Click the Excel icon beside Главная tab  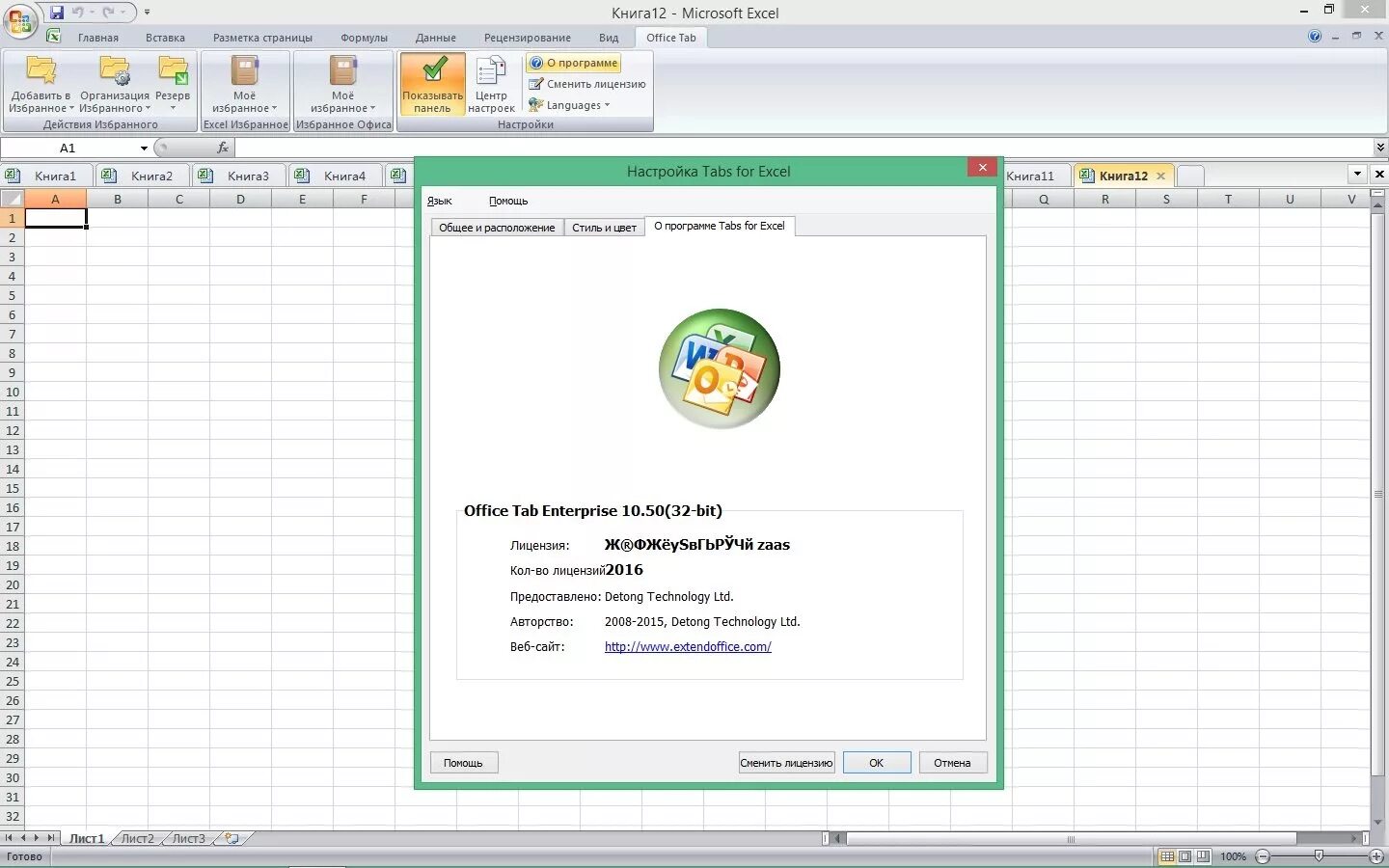(x=54, y=37)
